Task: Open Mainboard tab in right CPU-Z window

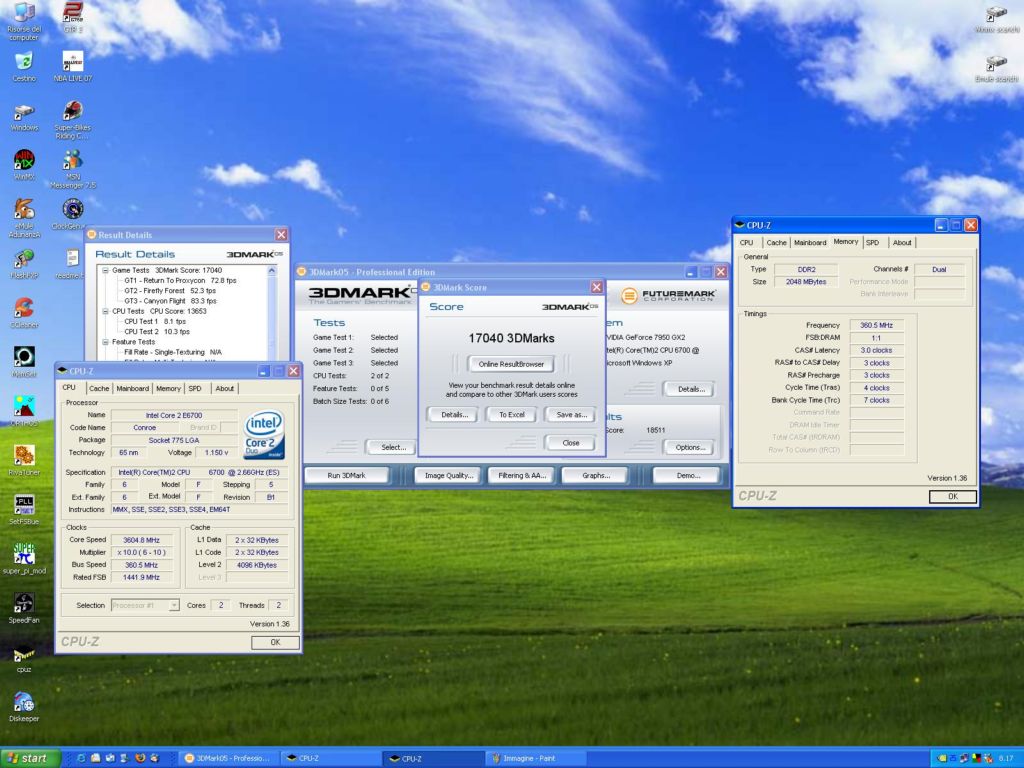Action: pyautogui.click(x=810, y=242)
